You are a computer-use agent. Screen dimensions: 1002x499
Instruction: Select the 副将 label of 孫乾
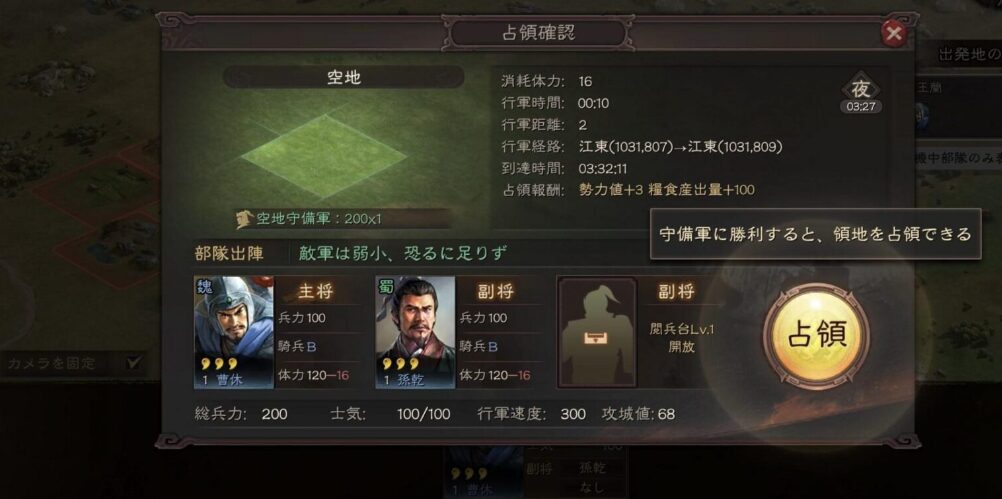[497, 291]
